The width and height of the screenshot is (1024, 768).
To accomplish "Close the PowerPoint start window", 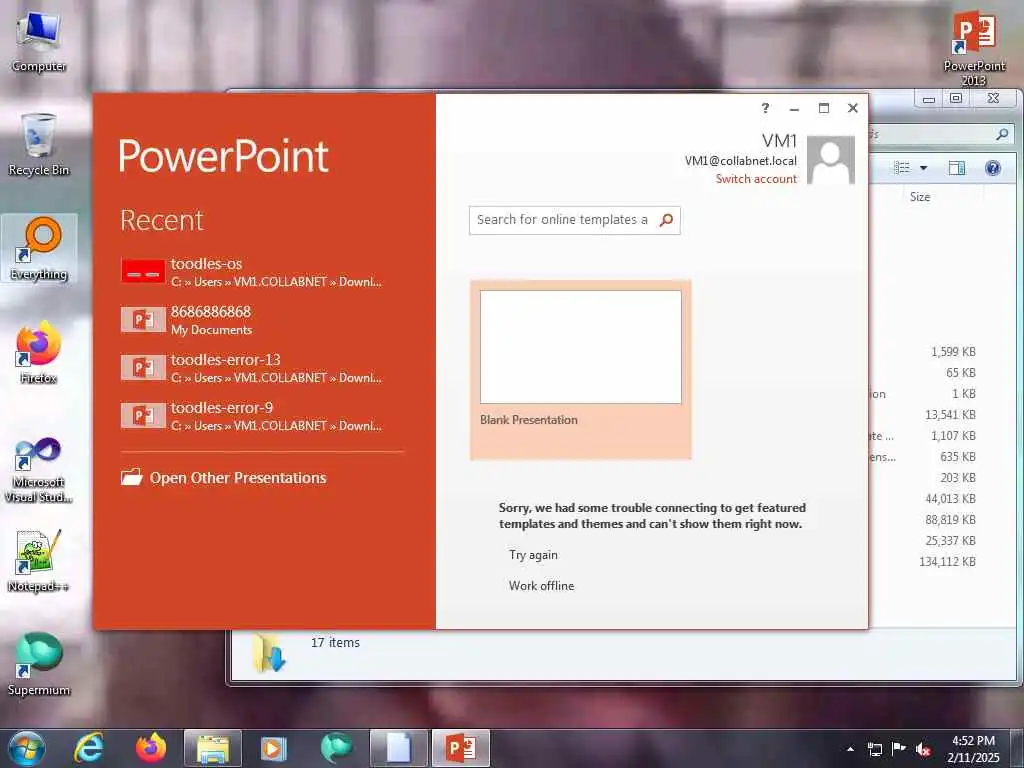I will click(x=853, y=108).
